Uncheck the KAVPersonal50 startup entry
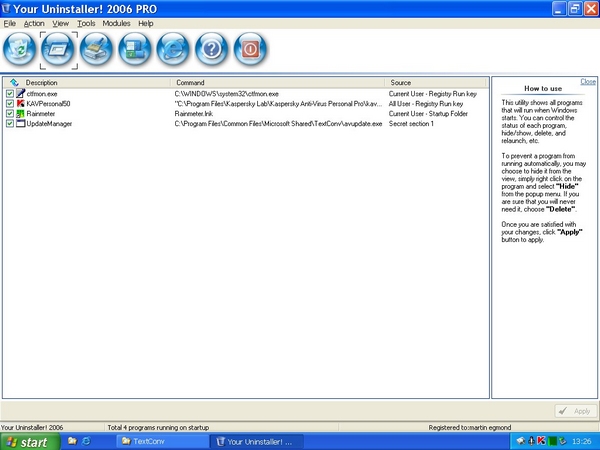600x450 pixels. (10, 104)
